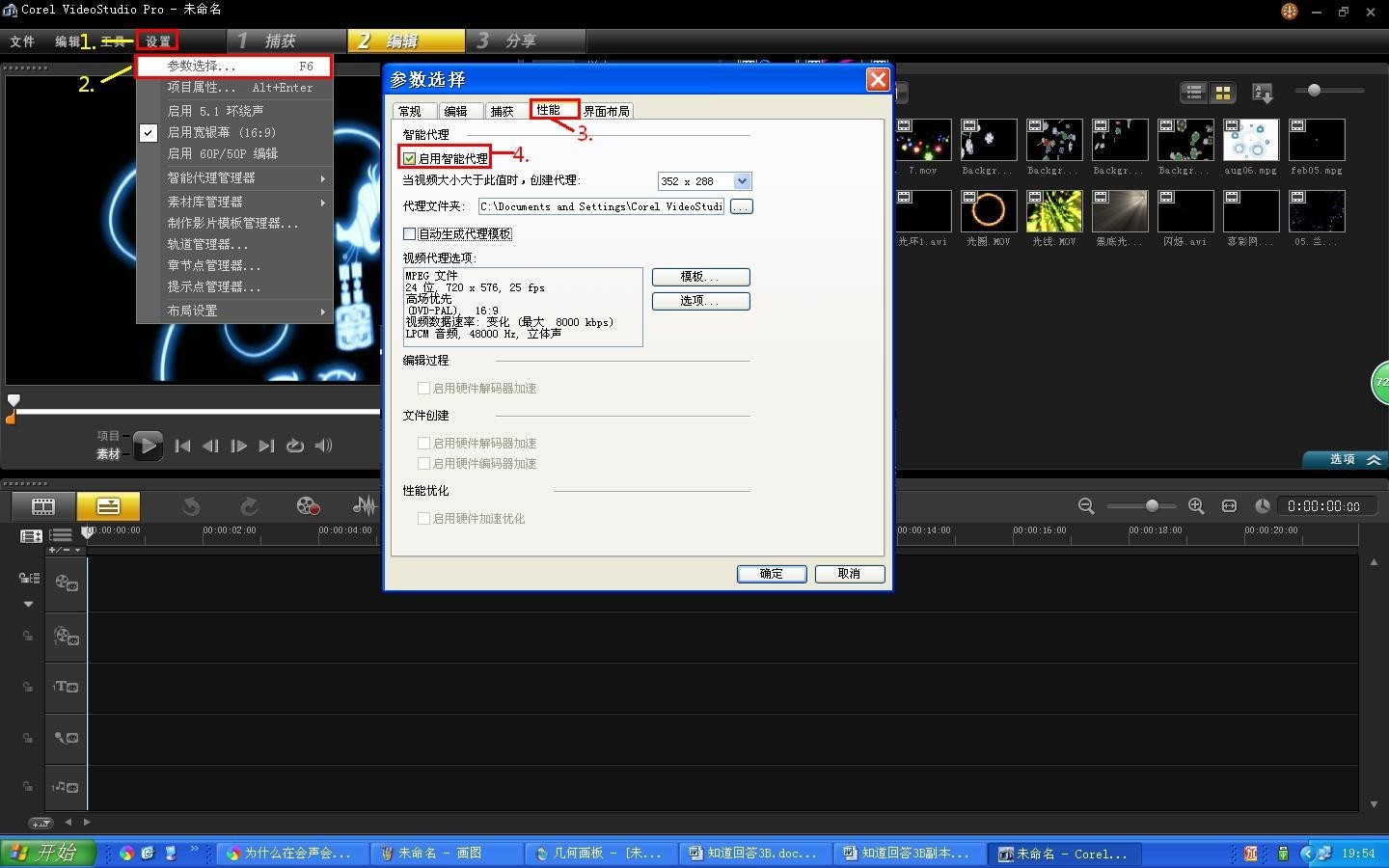Open the +/- track add dropdown
1389x868 pixels.
65,550
